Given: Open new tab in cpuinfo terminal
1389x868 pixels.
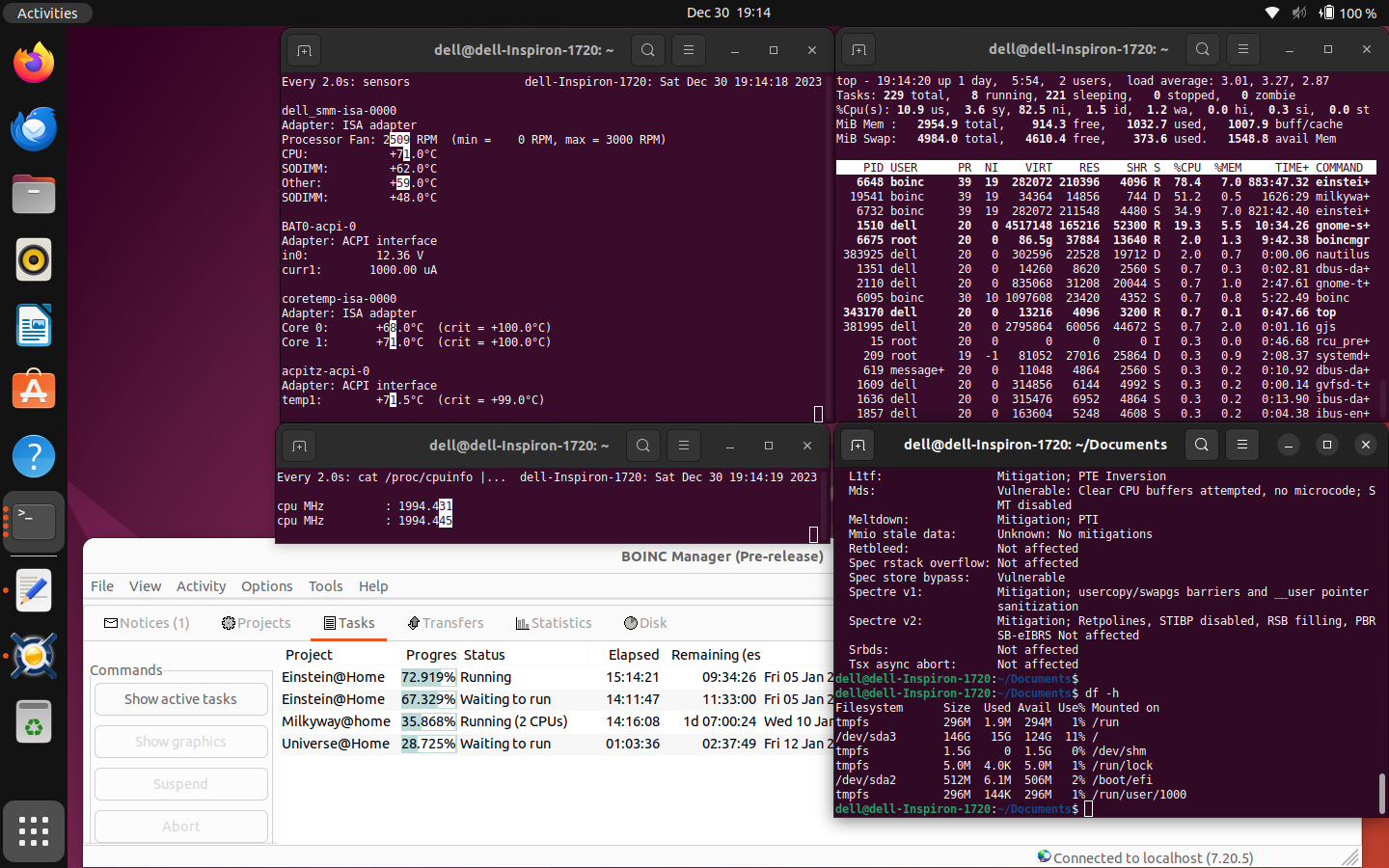Looking at the screenshot, I should [x=299, y=446].
